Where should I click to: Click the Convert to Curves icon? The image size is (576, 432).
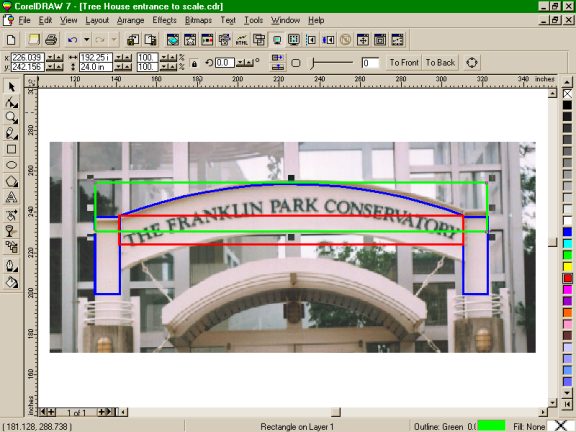tap(472, 62)
